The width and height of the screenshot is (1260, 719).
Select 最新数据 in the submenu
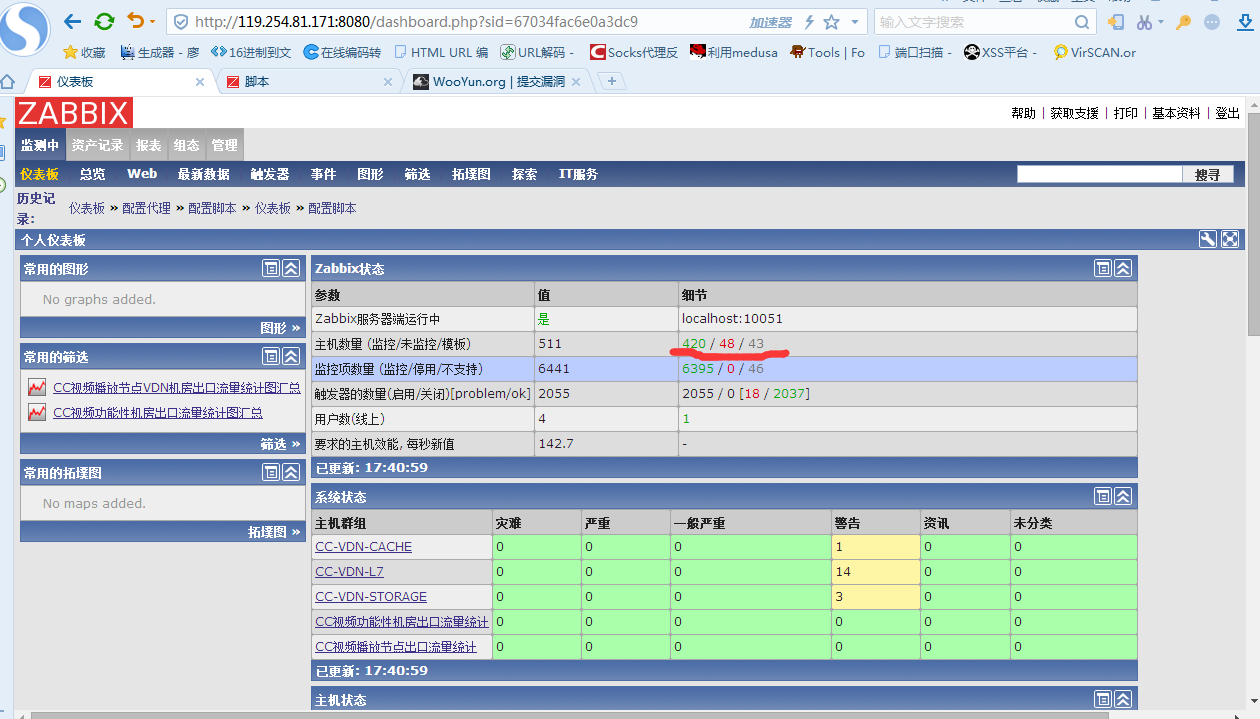pos(203,174)
